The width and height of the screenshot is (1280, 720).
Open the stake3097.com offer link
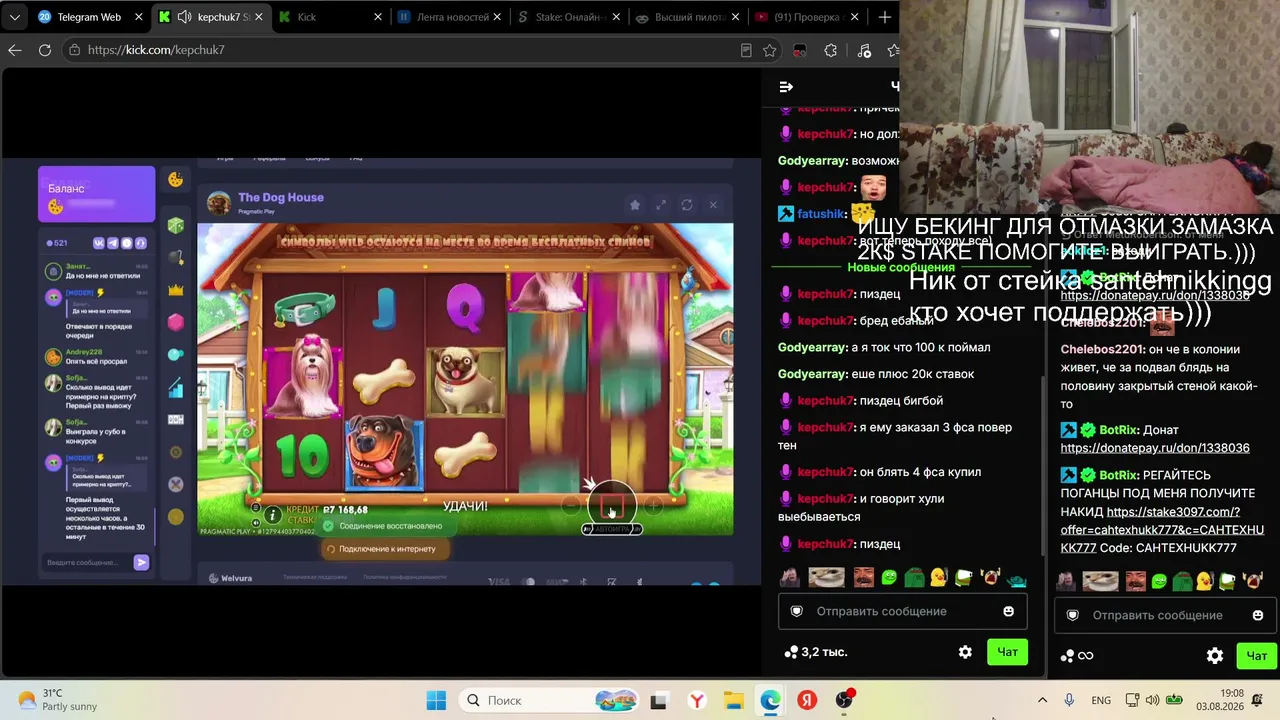click(1162, 530)
